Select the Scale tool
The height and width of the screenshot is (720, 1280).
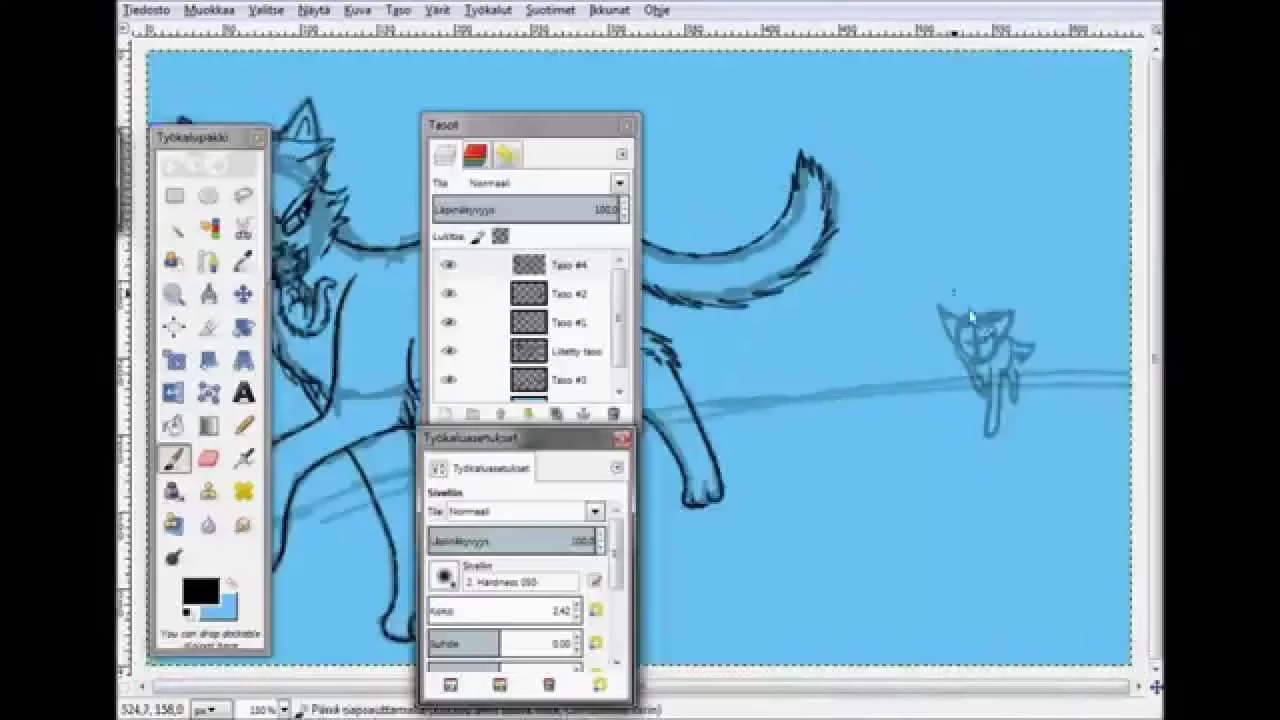[x=175, y=360]
